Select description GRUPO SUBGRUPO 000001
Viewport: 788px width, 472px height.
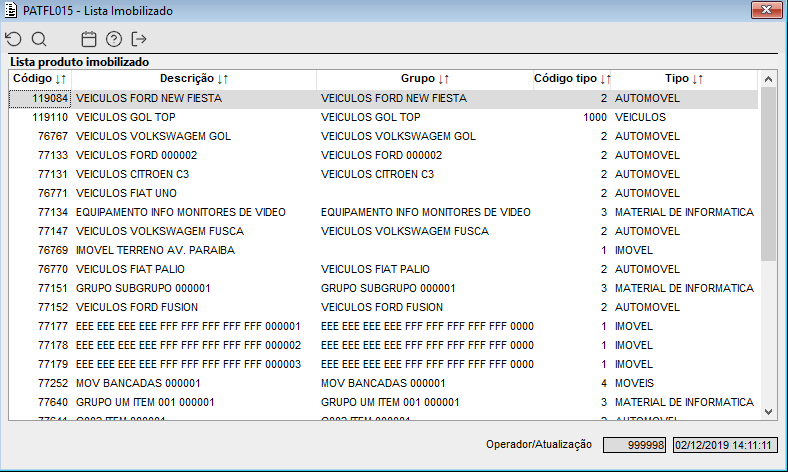pos(143,289)
